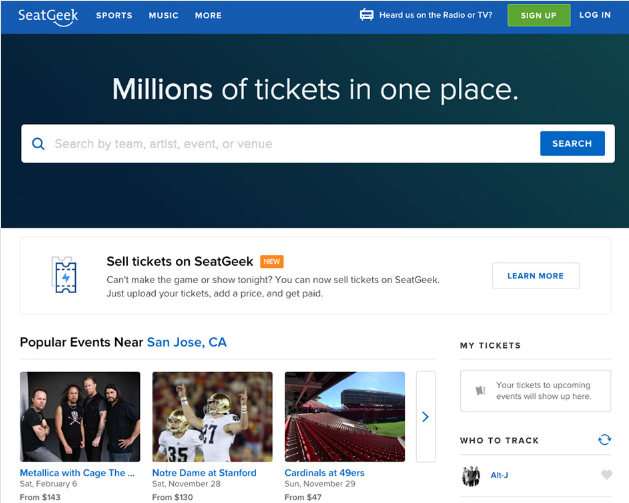Open the Notre Dame at Stanford link
The width and height of the screenshot is (629, 503).
(x=204, y=473)
